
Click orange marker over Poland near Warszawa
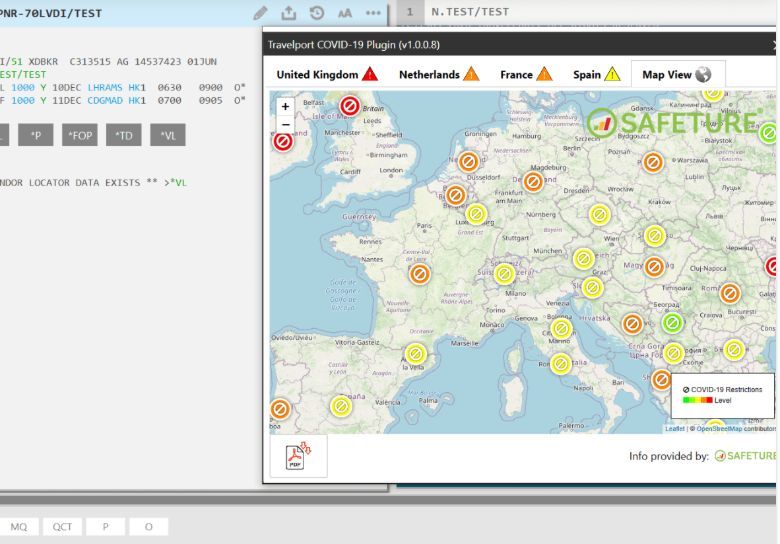(x=653, y=162)
